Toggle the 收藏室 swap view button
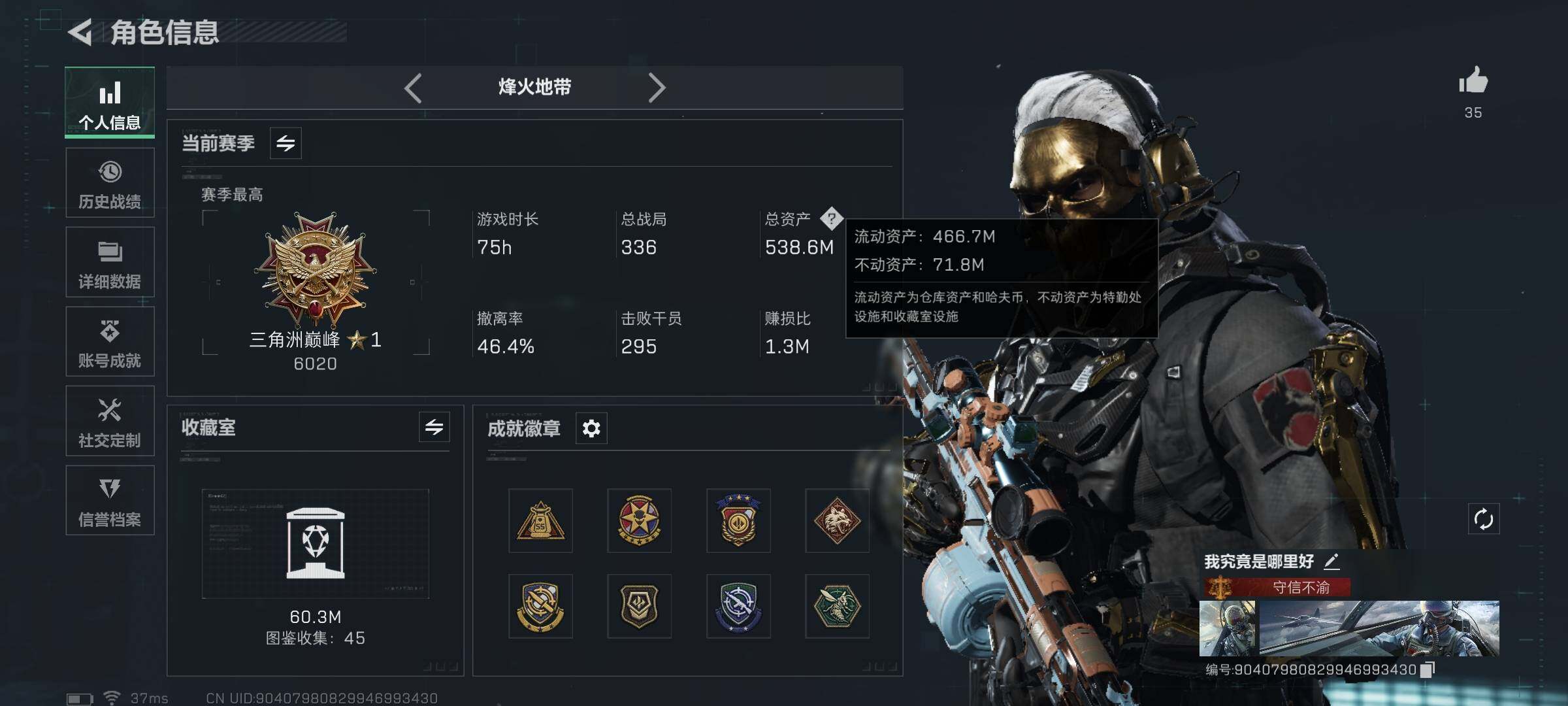This screenshot has width=1568, height=706. (434, 428)
